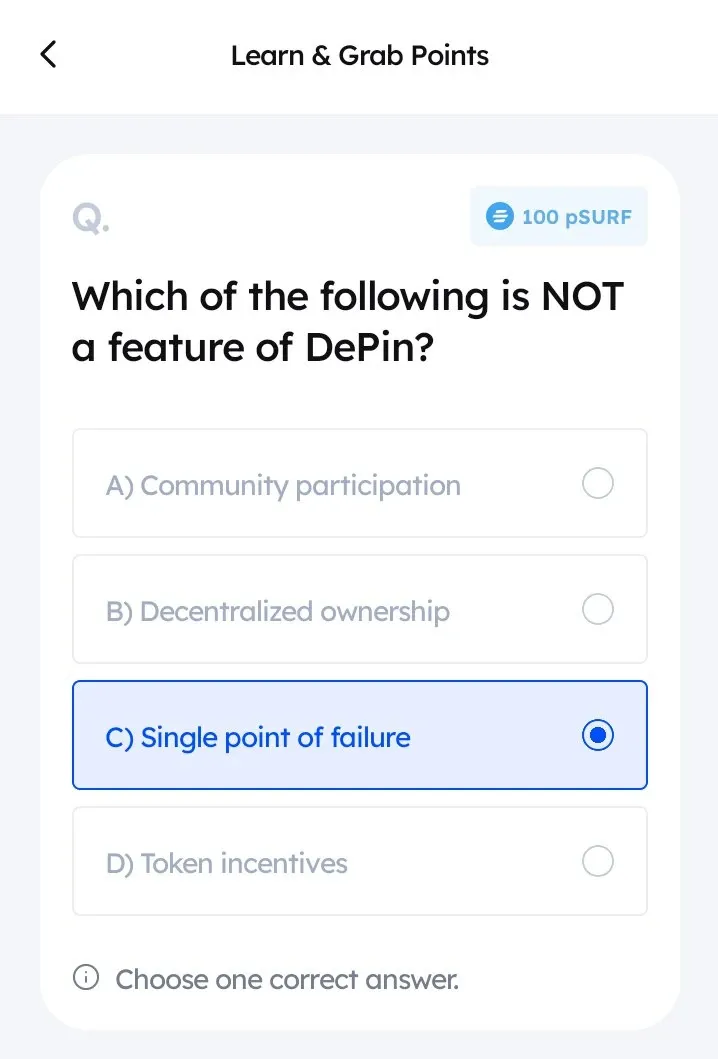Click the "Learn & Grab Points" header title
Viewport: 718px width, 1059px height.
click(x=360, y=55)
